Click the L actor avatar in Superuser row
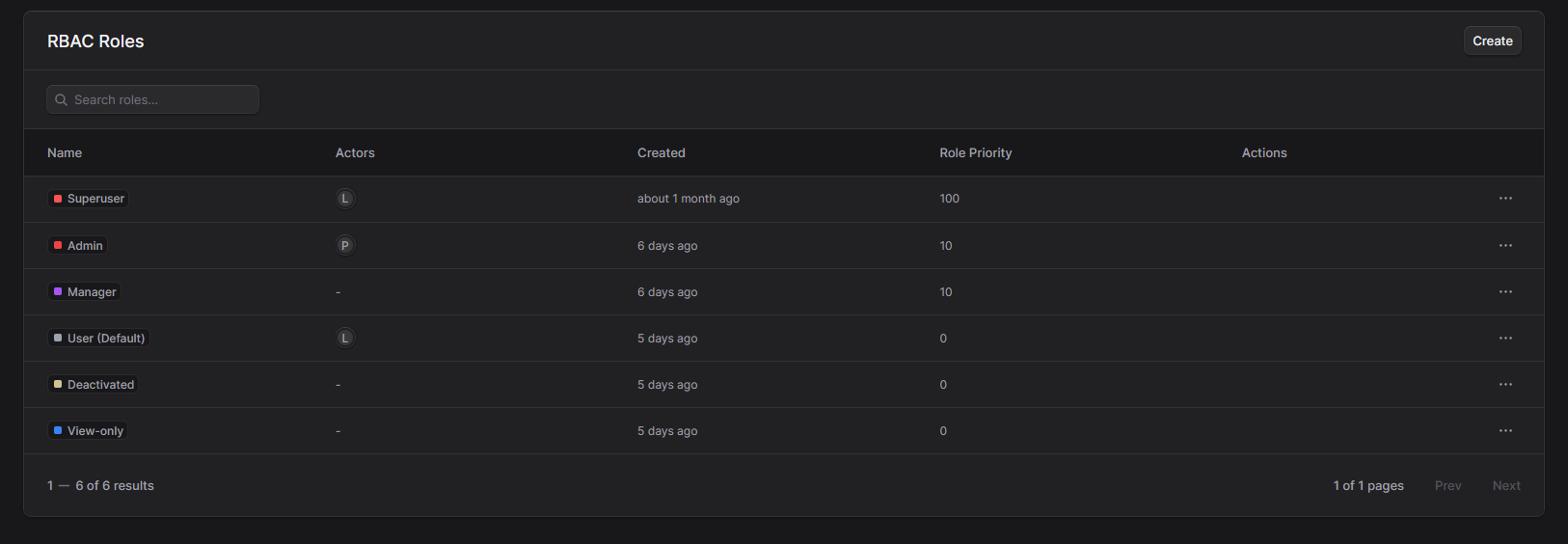 pos(345,199)
